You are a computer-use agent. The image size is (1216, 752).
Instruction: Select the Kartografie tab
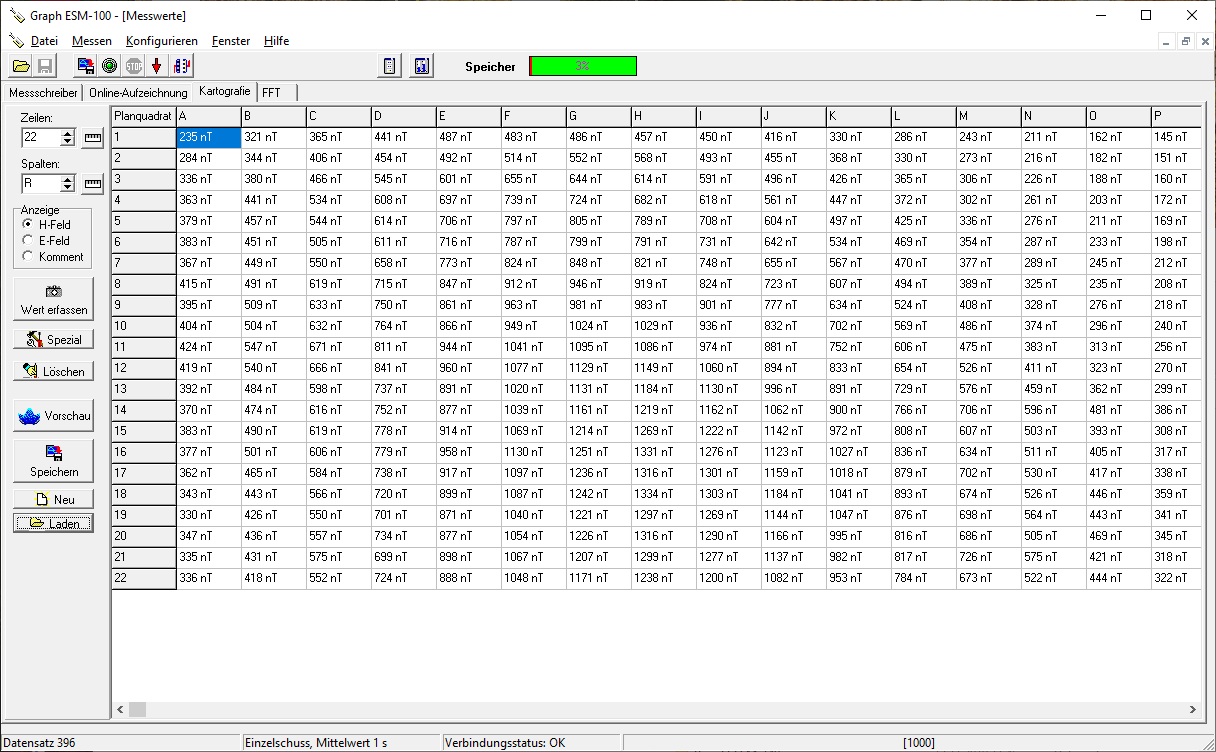pos(224,91)
